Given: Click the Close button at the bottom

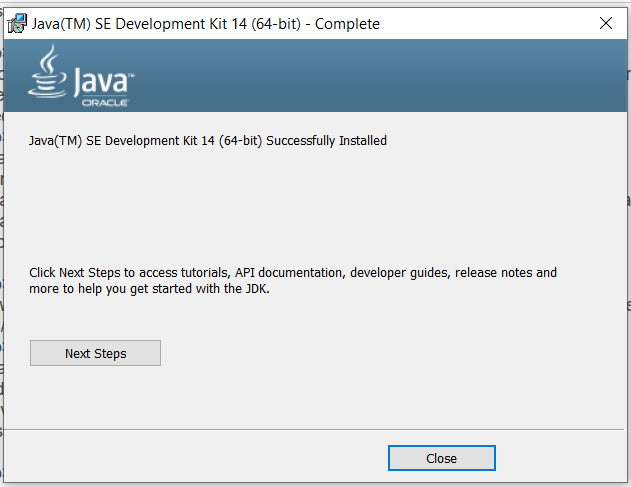Looking at the screenshot, I should 441,458.
